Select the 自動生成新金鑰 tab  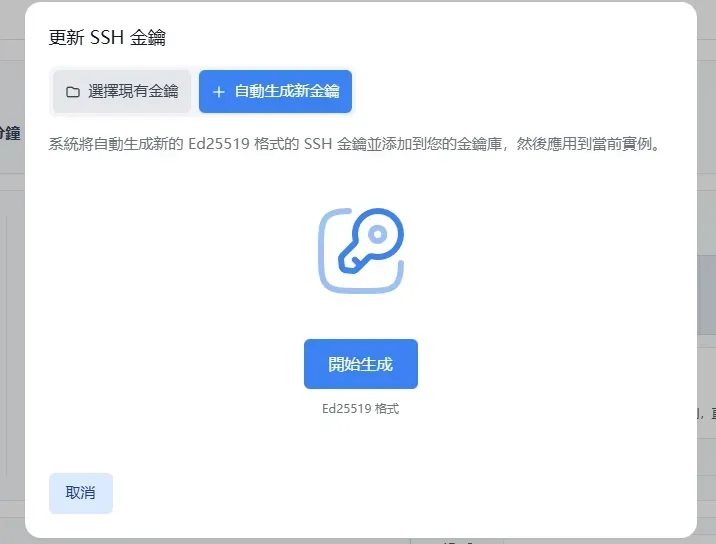pos(276,92)
